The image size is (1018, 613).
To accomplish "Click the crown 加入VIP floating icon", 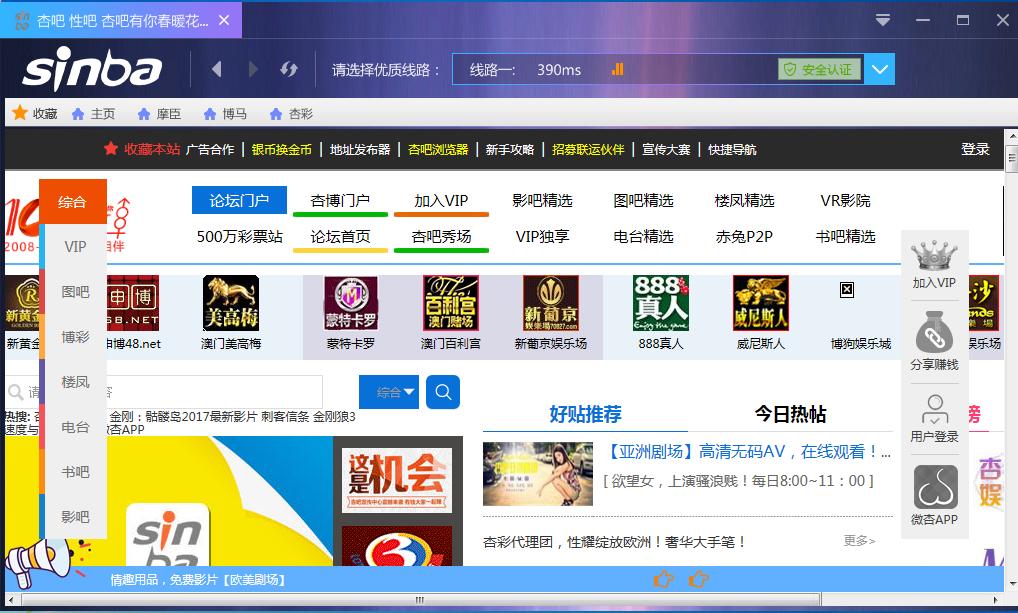I will click(x=934, y=256).
